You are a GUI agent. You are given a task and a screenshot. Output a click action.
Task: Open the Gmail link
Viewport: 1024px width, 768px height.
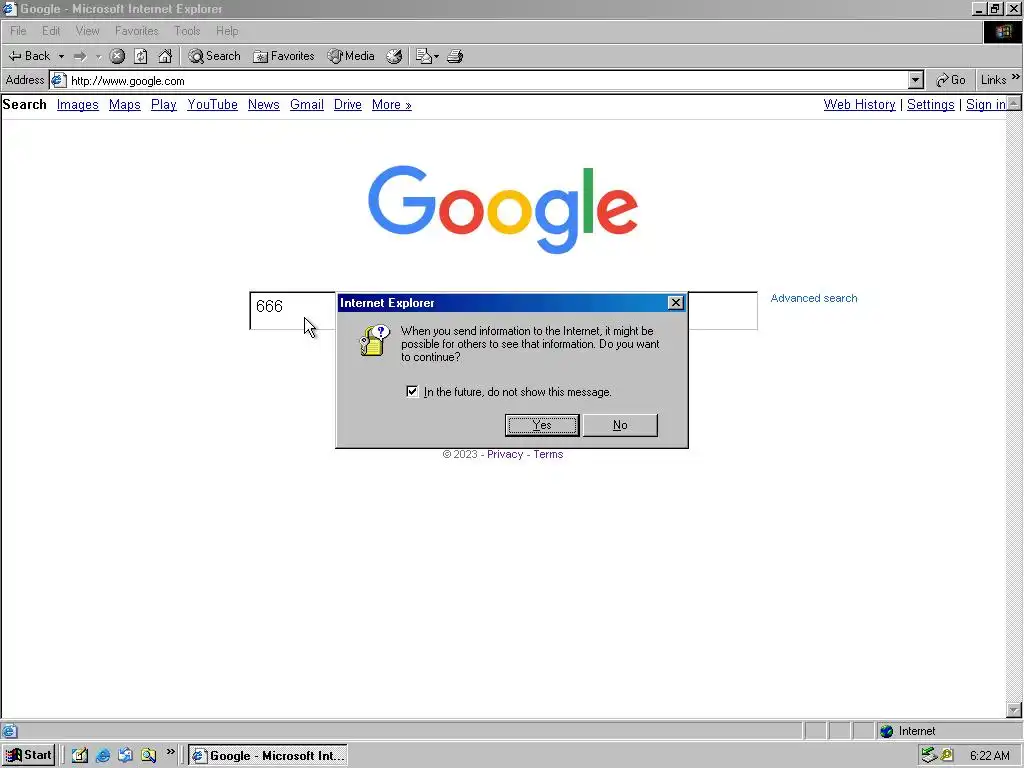click(x=307, y=104)
